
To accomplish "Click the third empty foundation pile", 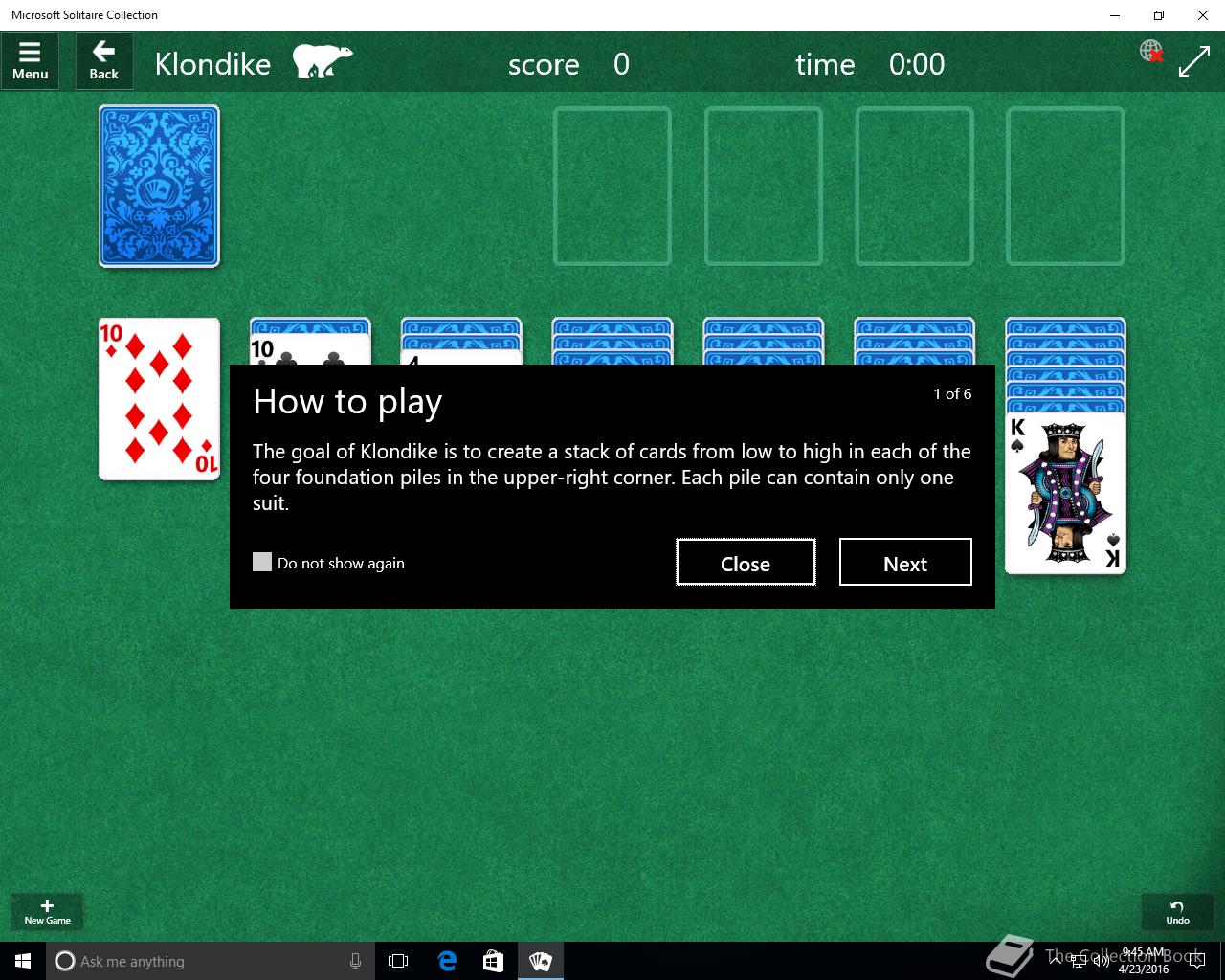I will 915,187.
